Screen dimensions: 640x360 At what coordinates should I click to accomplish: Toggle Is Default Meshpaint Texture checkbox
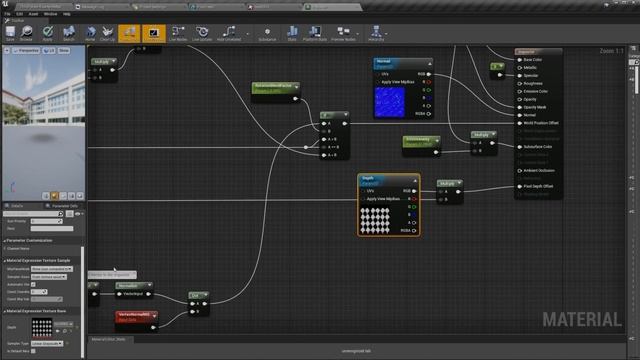(33, 351)
